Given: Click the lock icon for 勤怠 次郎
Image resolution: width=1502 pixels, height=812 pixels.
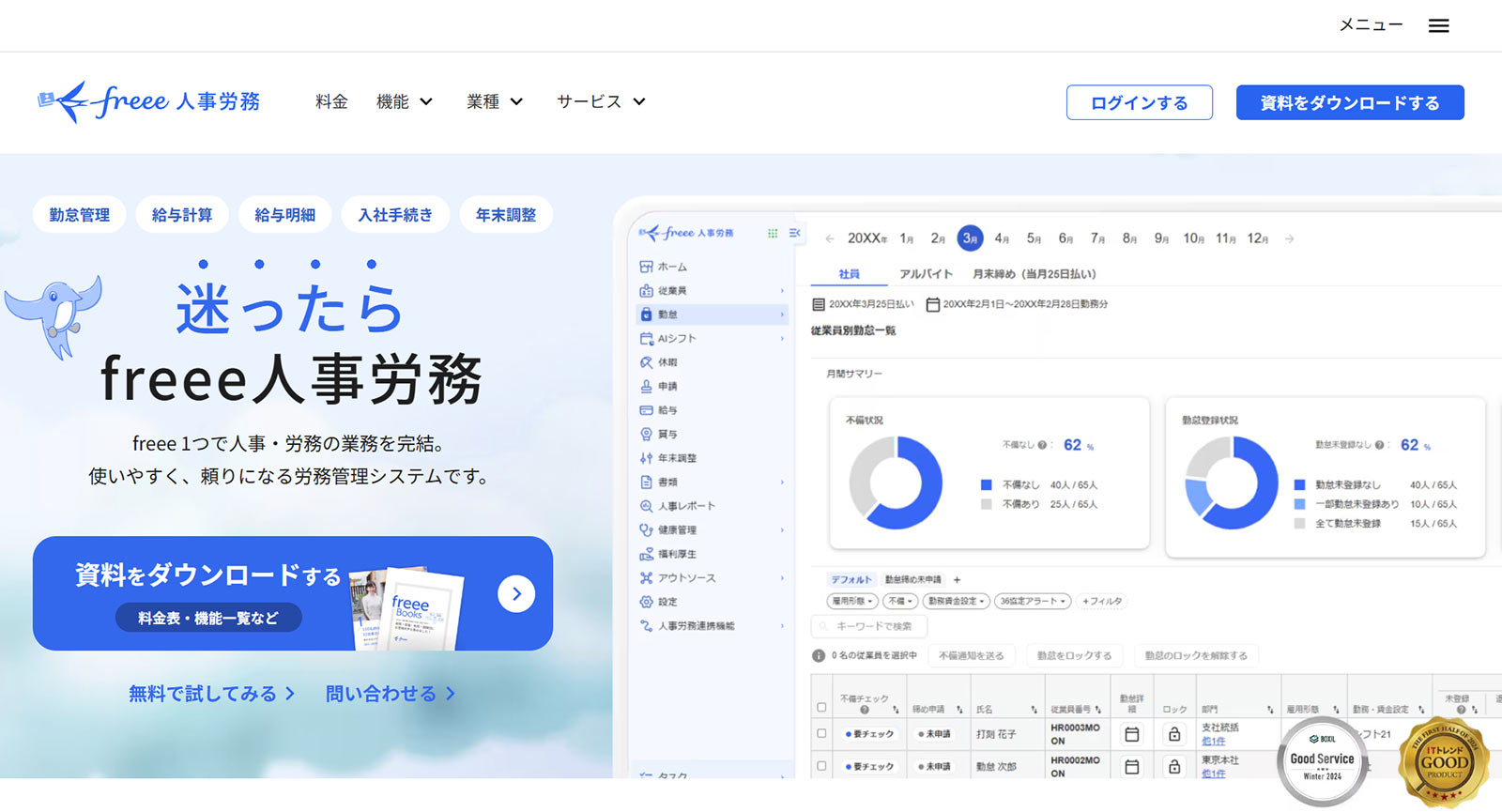Looking at the screenshot, I should pyautogui.click(x=1174, y=767).
